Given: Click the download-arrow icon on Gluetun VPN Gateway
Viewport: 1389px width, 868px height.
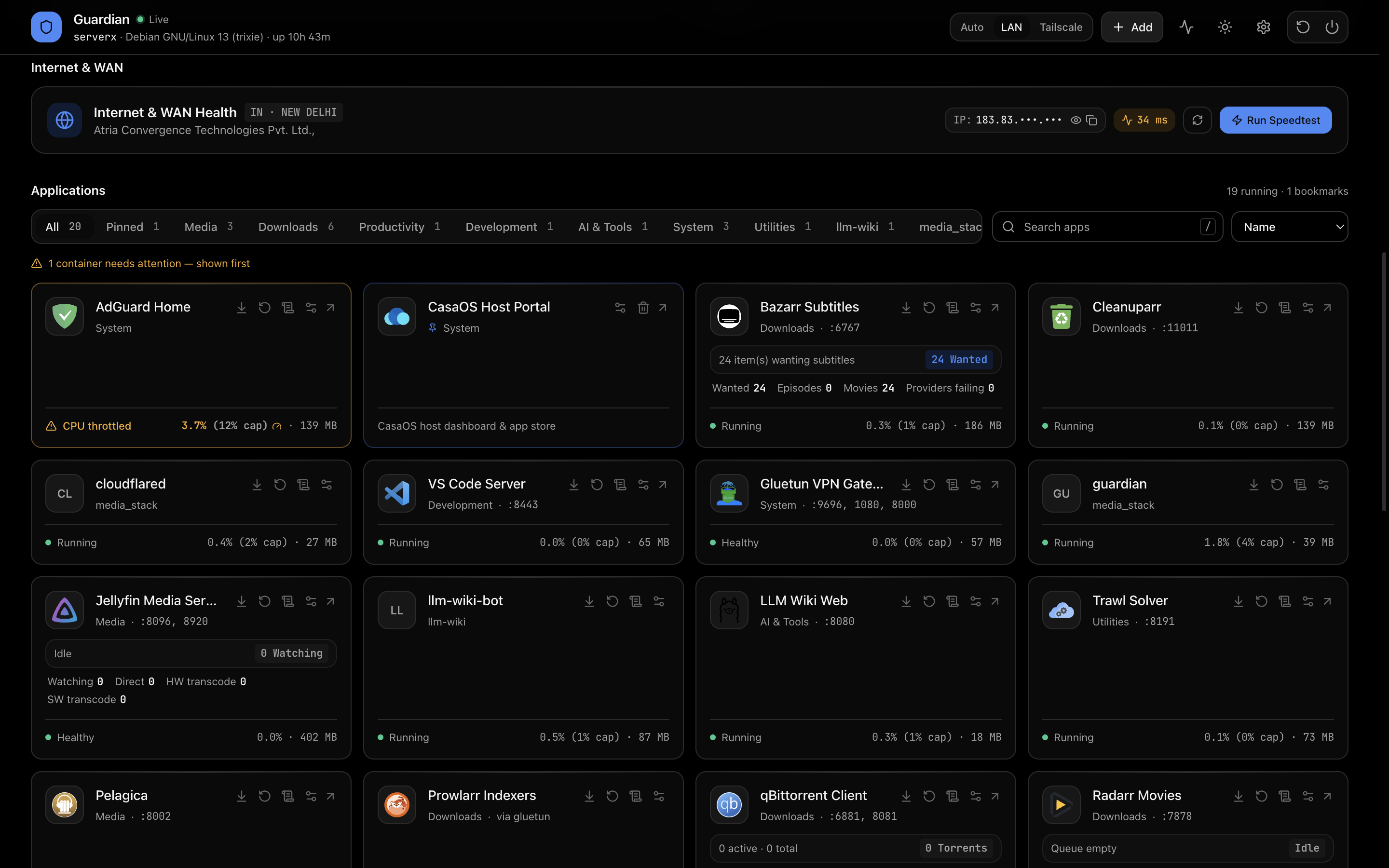Looking at the screenshot, I should (906, 485).
